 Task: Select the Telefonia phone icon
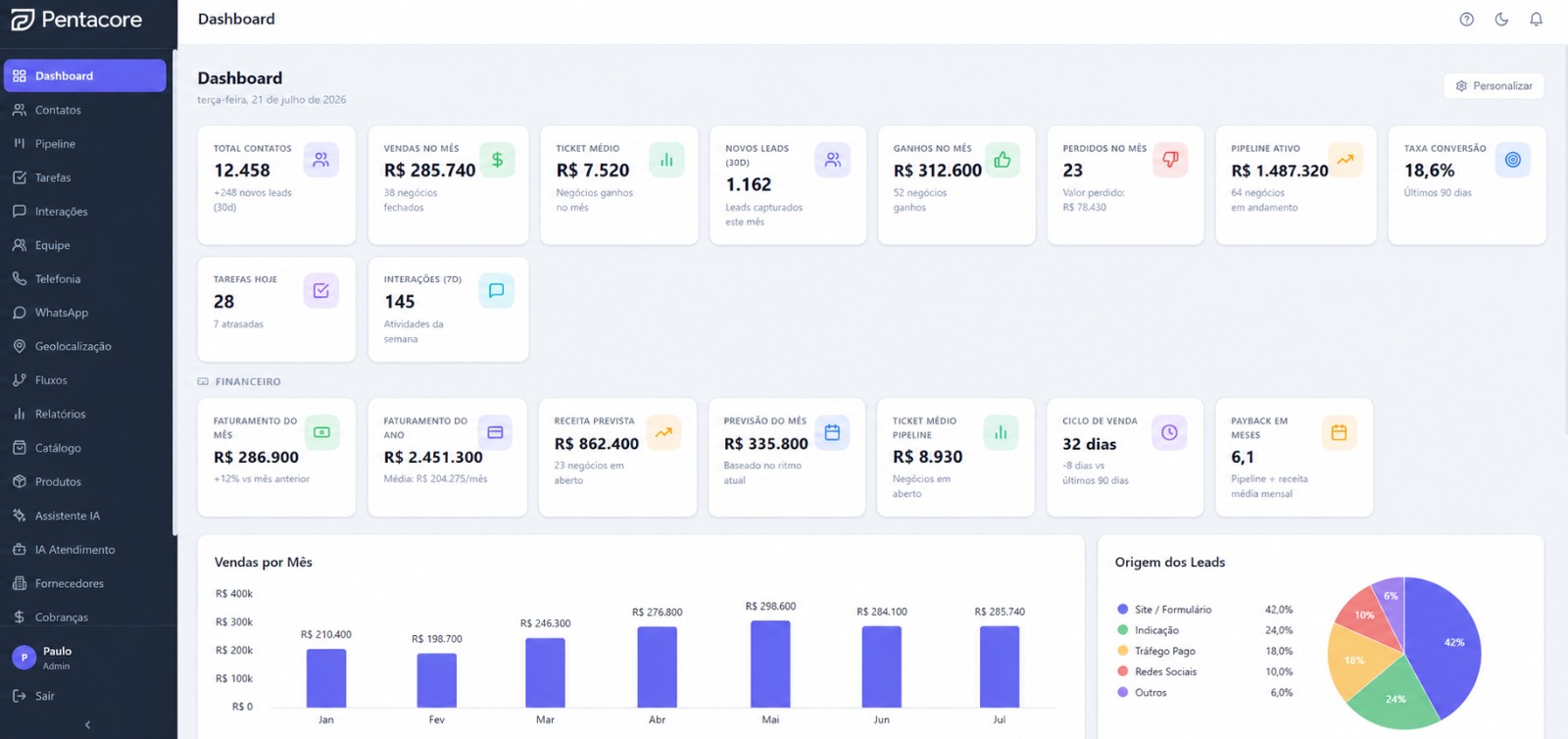[x=20, y=279]
